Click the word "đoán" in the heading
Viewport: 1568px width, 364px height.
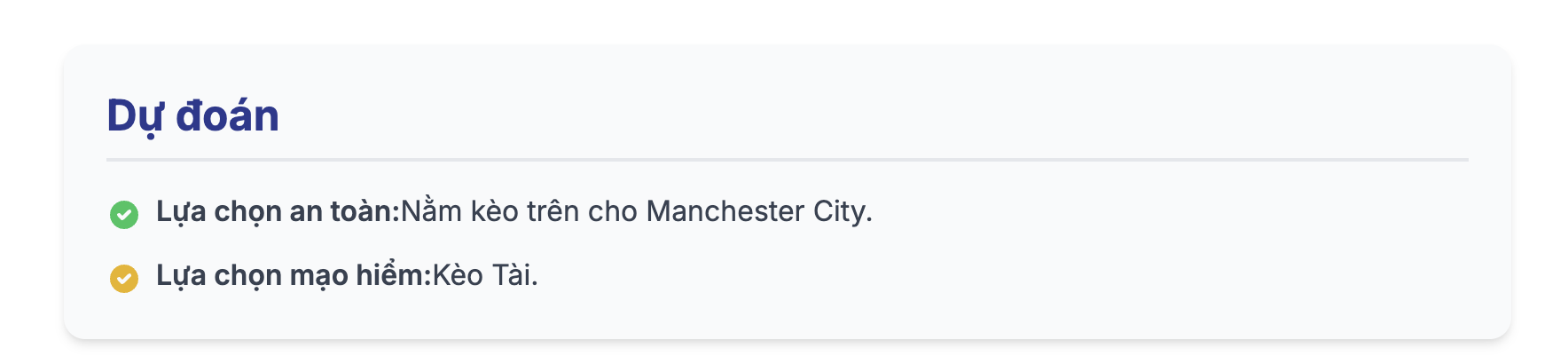[x=227, y=116]
